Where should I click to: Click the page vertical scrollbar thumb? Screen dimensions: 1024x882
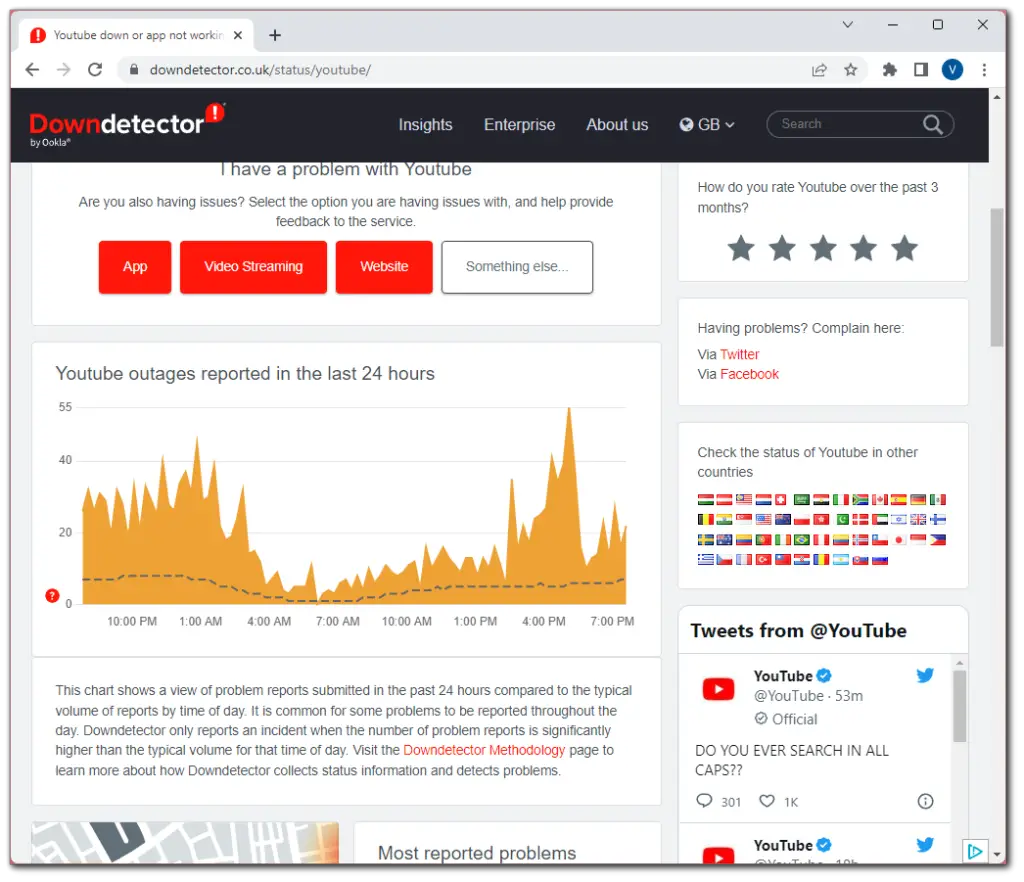click(997, 275)
